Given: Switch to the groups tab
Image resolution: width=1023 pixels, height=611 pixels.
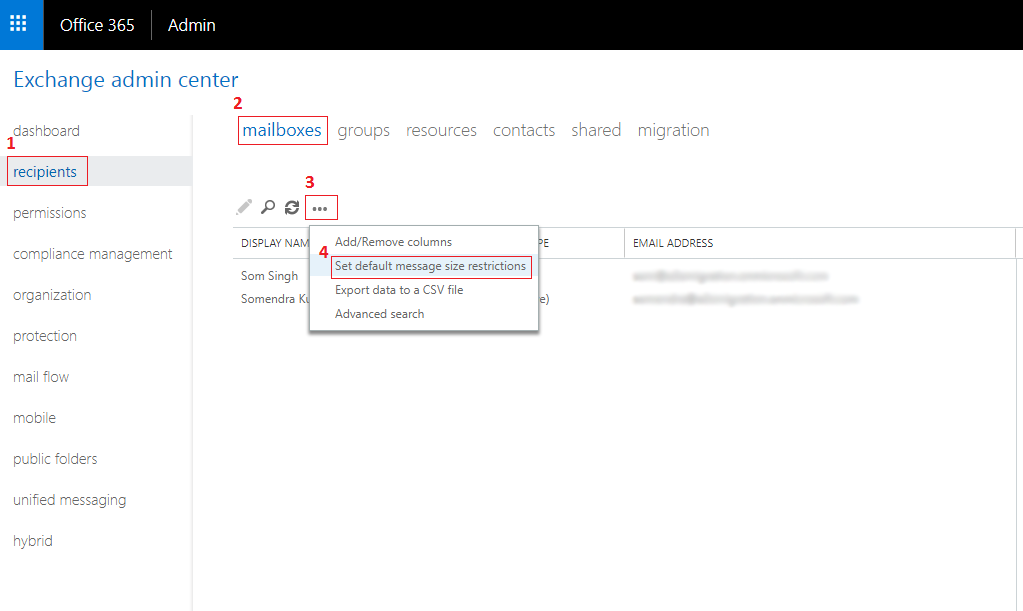Looking at the screenshot, I should (363, 130).
